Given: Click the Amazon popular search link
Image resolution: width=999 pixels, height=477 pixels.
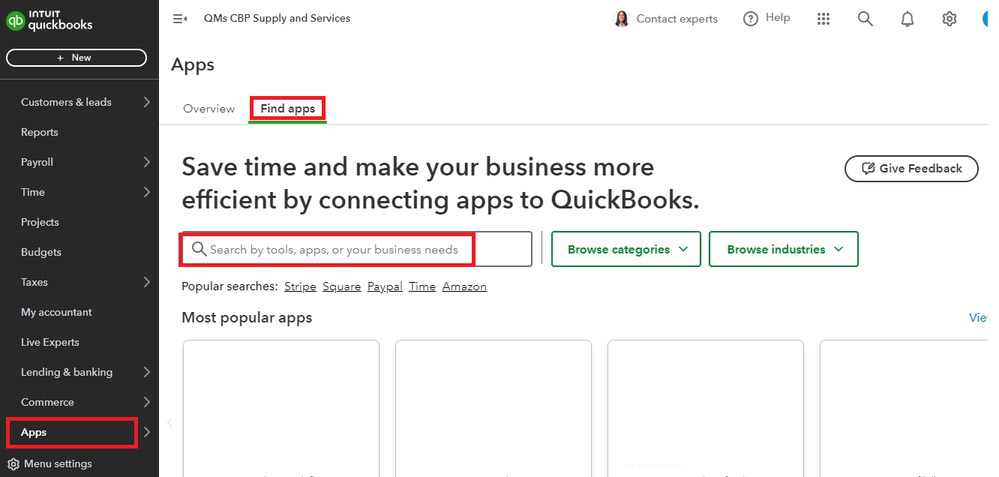Looking at the screenshot, I should (x=464, y=287).
